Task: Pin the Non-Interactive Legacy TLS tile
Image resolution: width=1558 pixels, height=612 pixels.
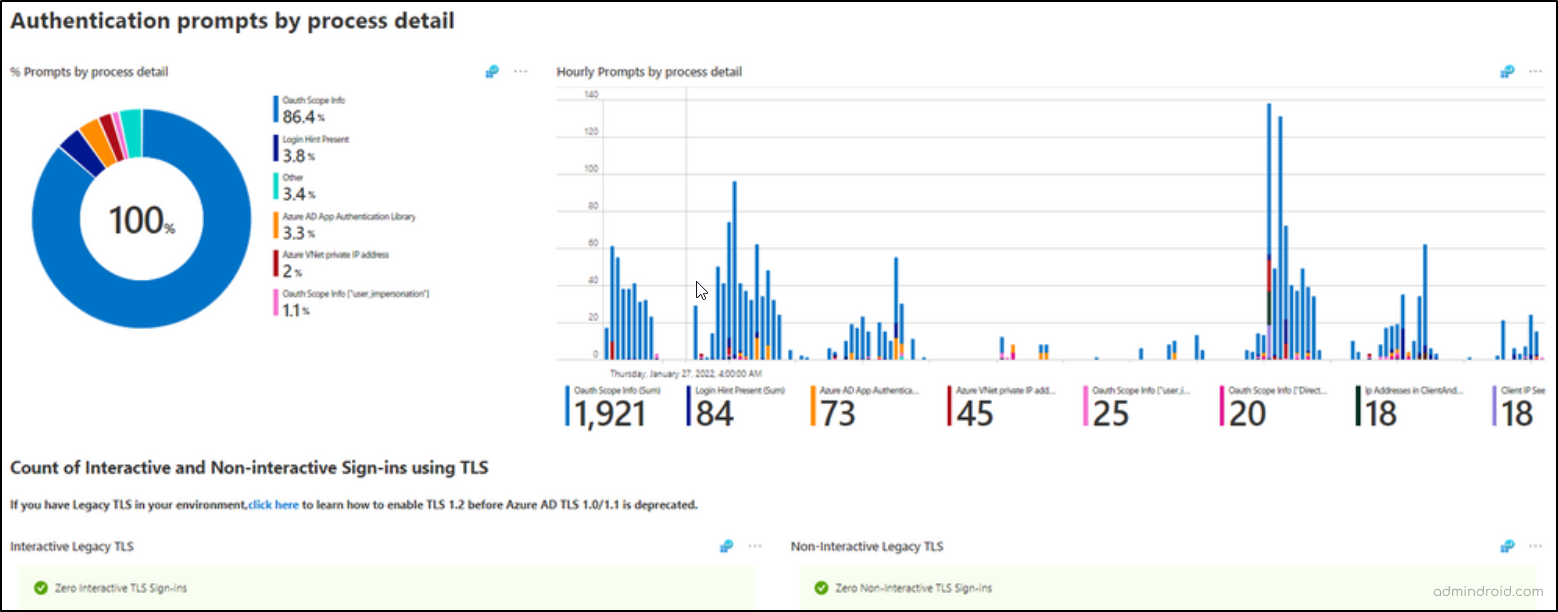Action: 1506,546
